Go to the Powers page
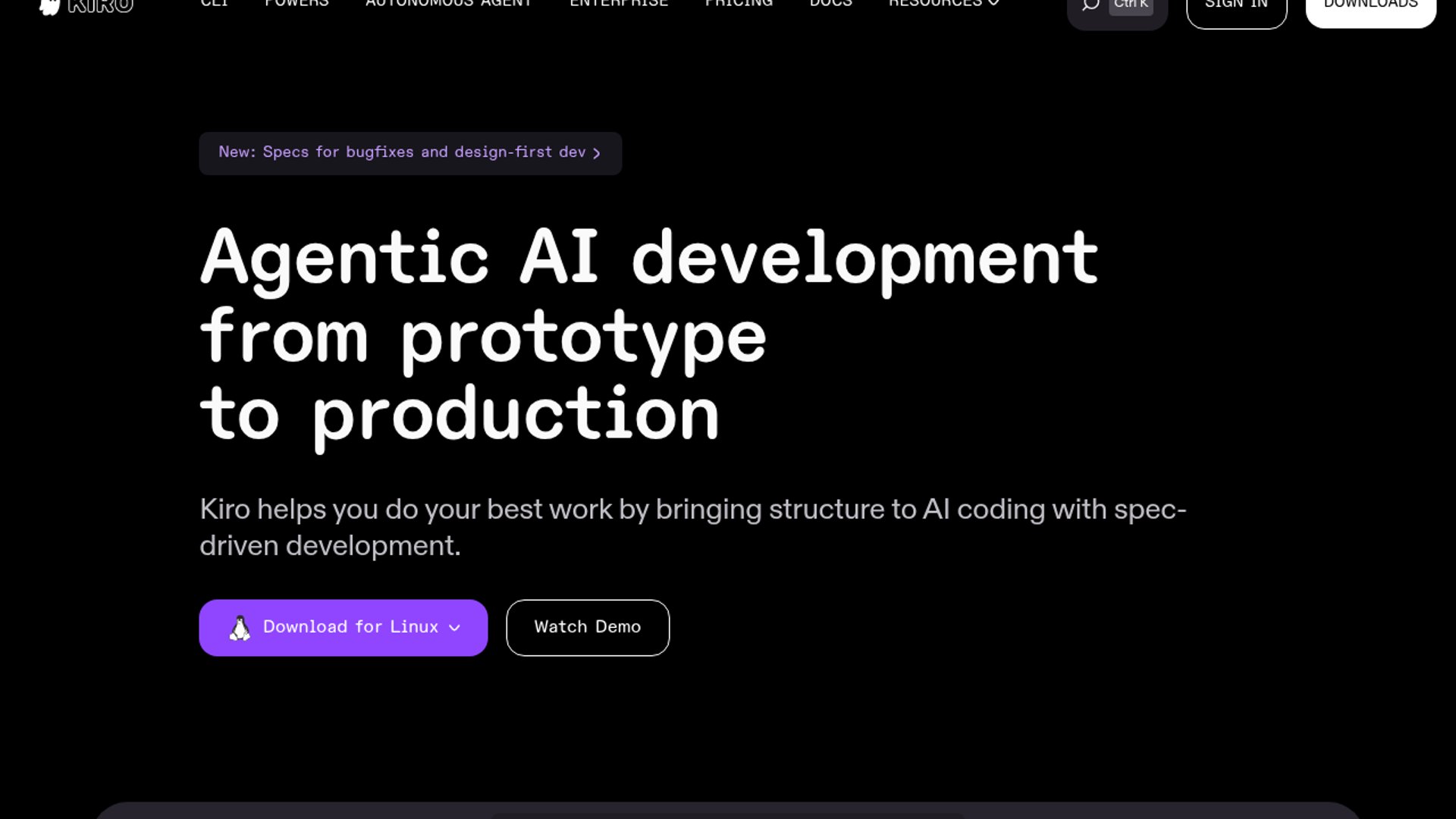 click(x=297, y=4)
